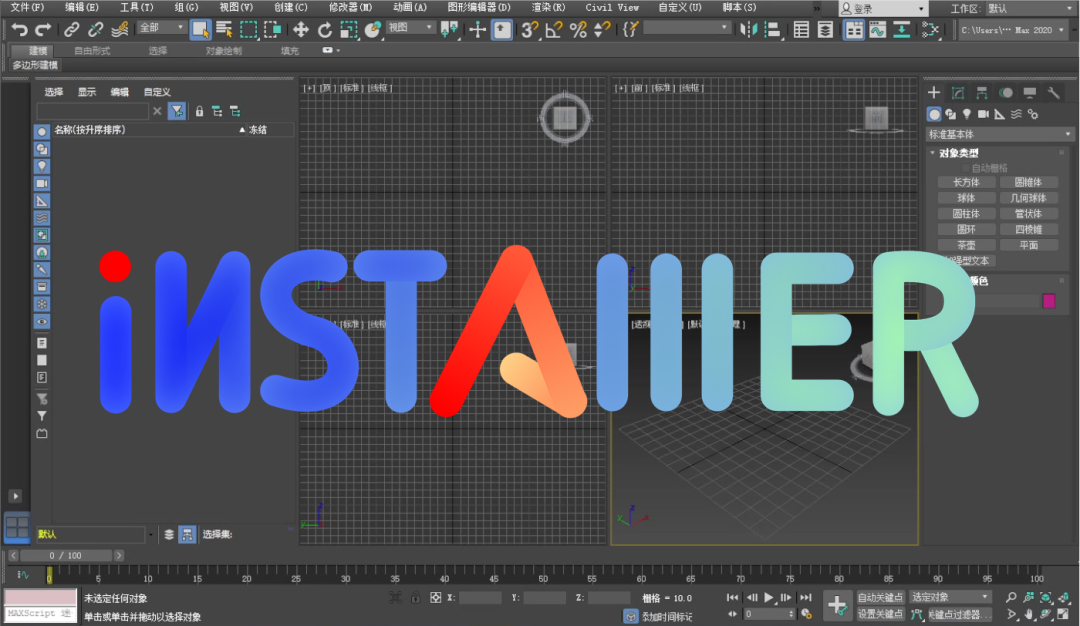This screenshot has height=626, width=1080.
Task: Activate the Select and Rotate tool
Action: (x=324, y=30)
